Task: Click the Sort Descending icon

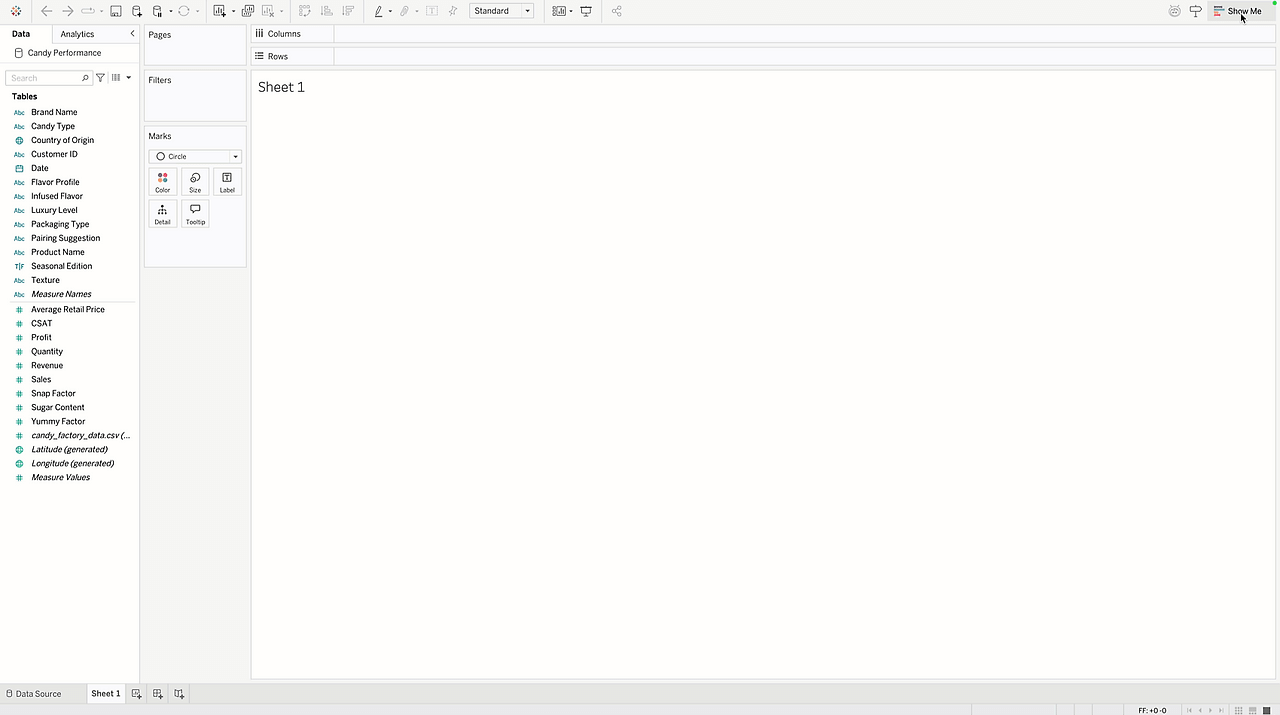Action: tap(348, 11)
